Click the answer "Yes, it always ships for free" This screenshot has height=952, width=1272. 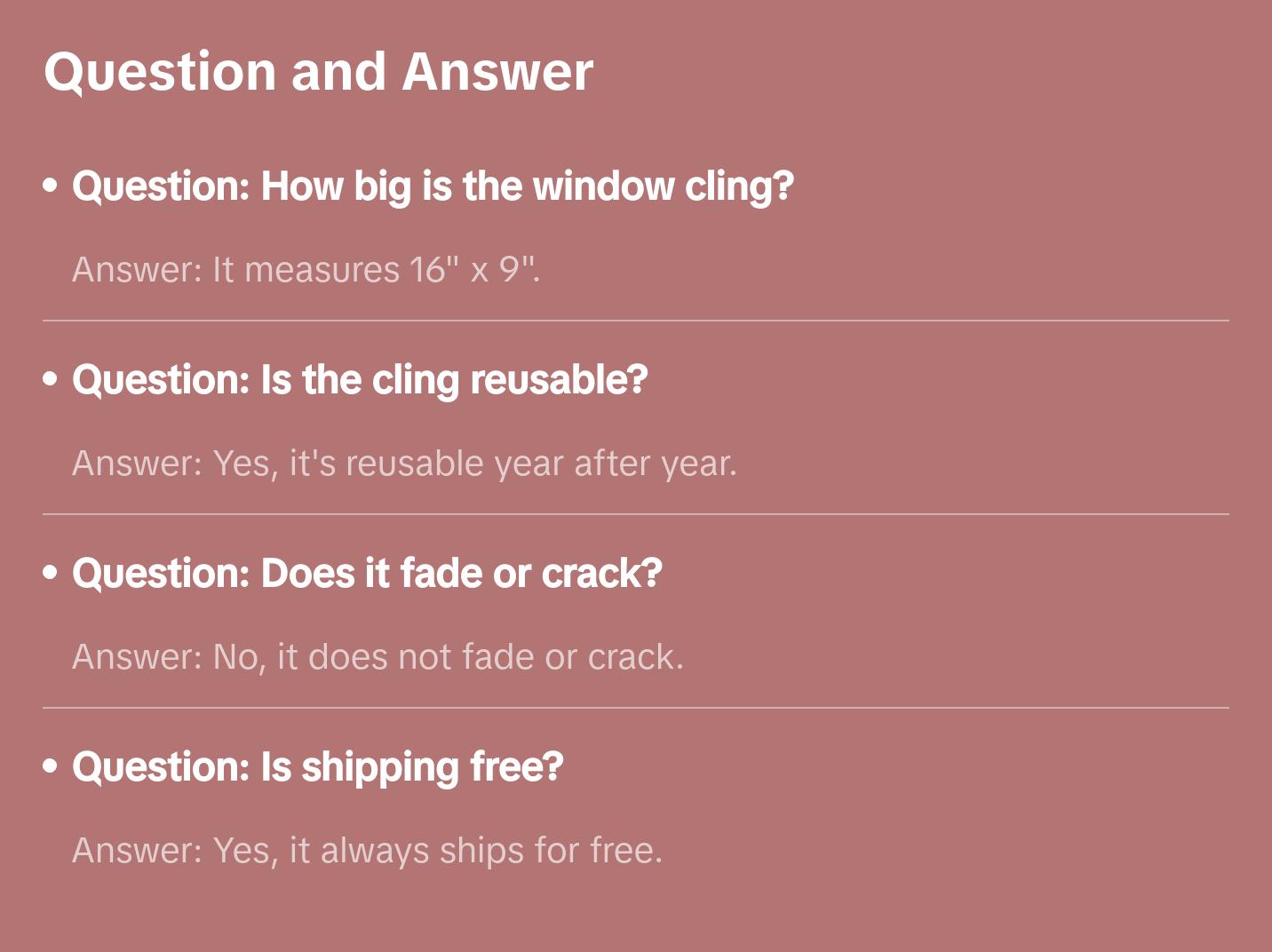click(x=367, y=851)
